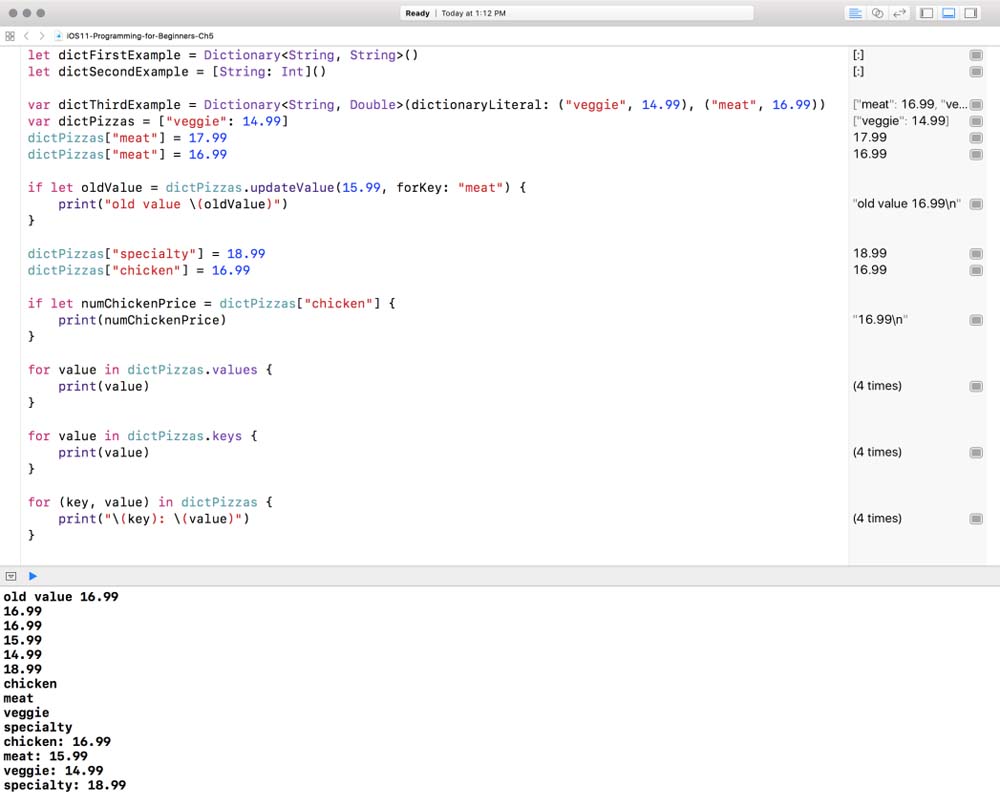Click the "veggie: 14.99" line in console output
This screenshot has height=807, width=1000.
[x=53, y=771]
